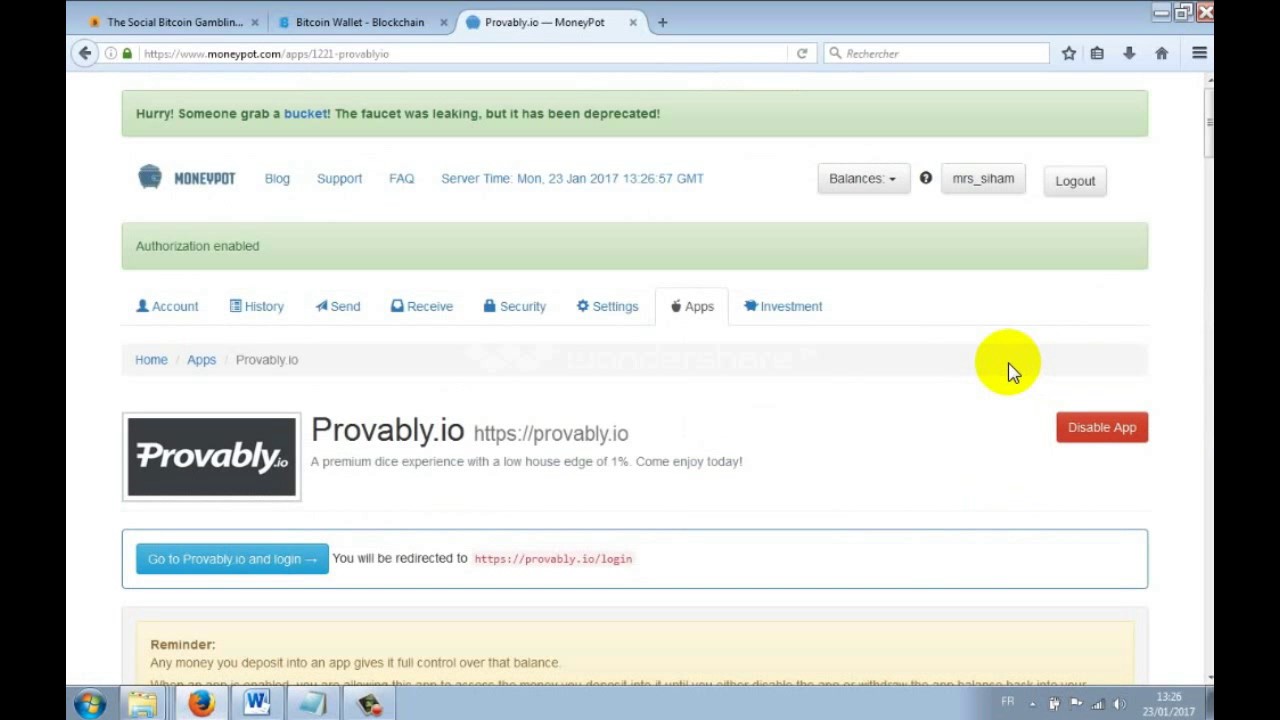
Task: Click Go to Provably.io and login button
Action: point(232,559)
